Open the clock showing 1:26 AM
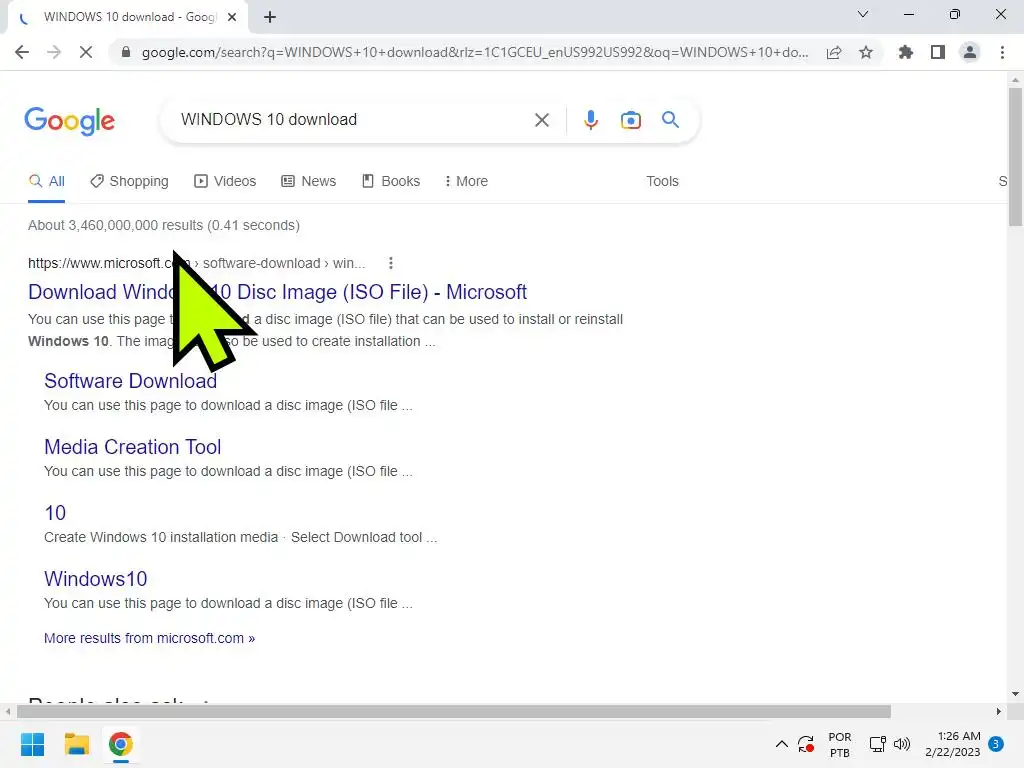 point(952,744)
